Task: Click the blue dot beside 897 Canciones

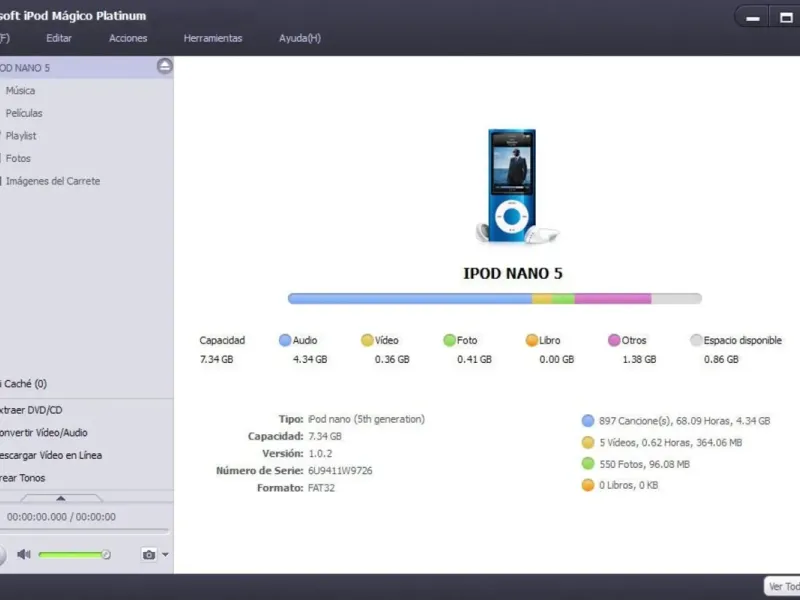Action: 588,420
